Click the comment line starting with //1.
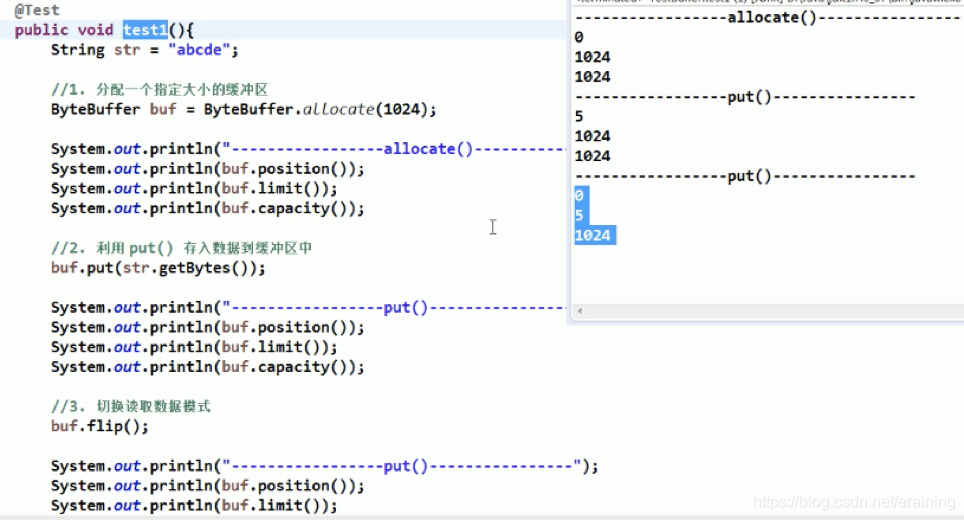The width and height of the screenshot is (964, 520). [x=159, y=90]
